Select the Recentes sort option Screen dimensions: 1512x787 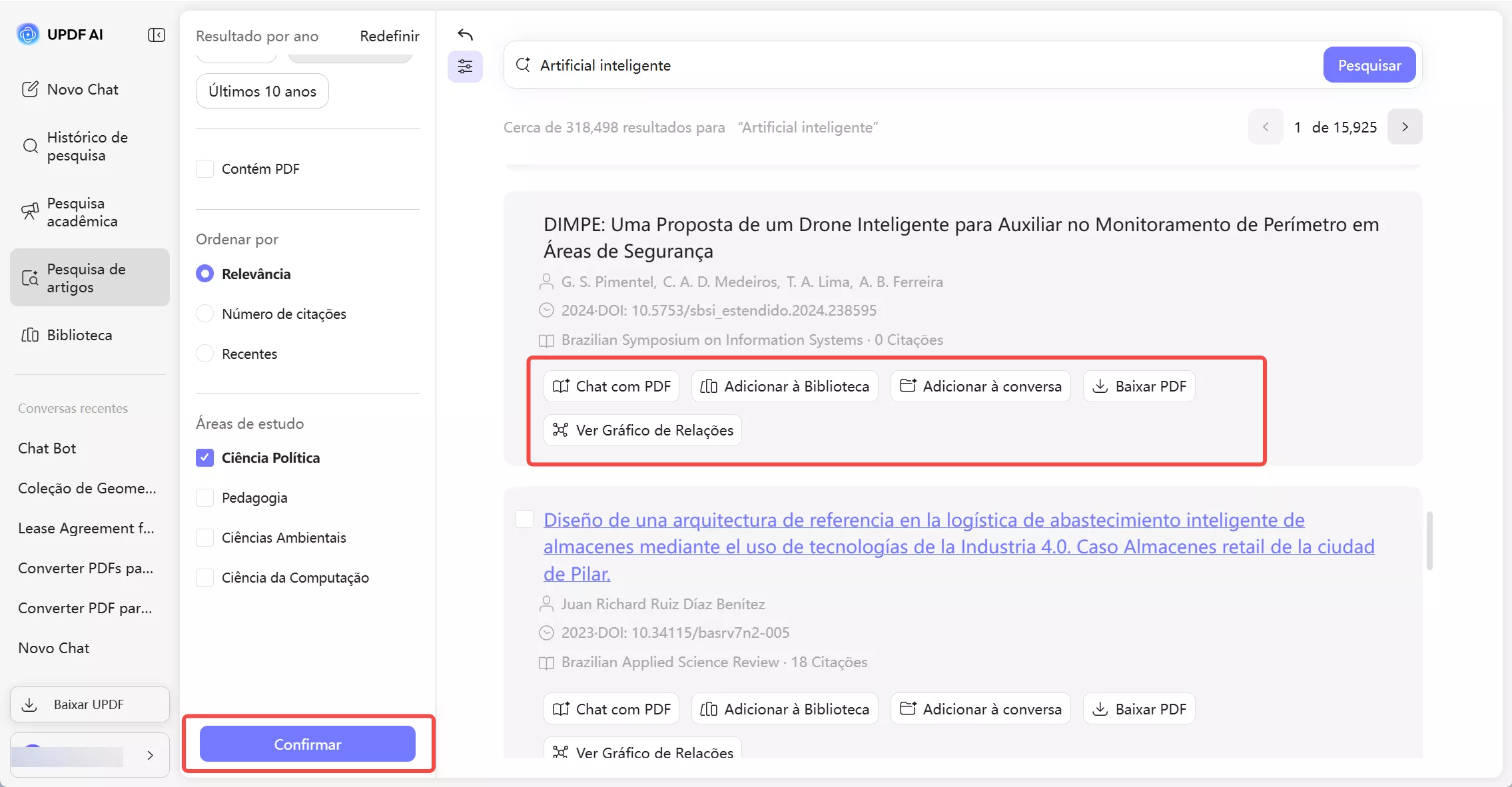[205, 354]
